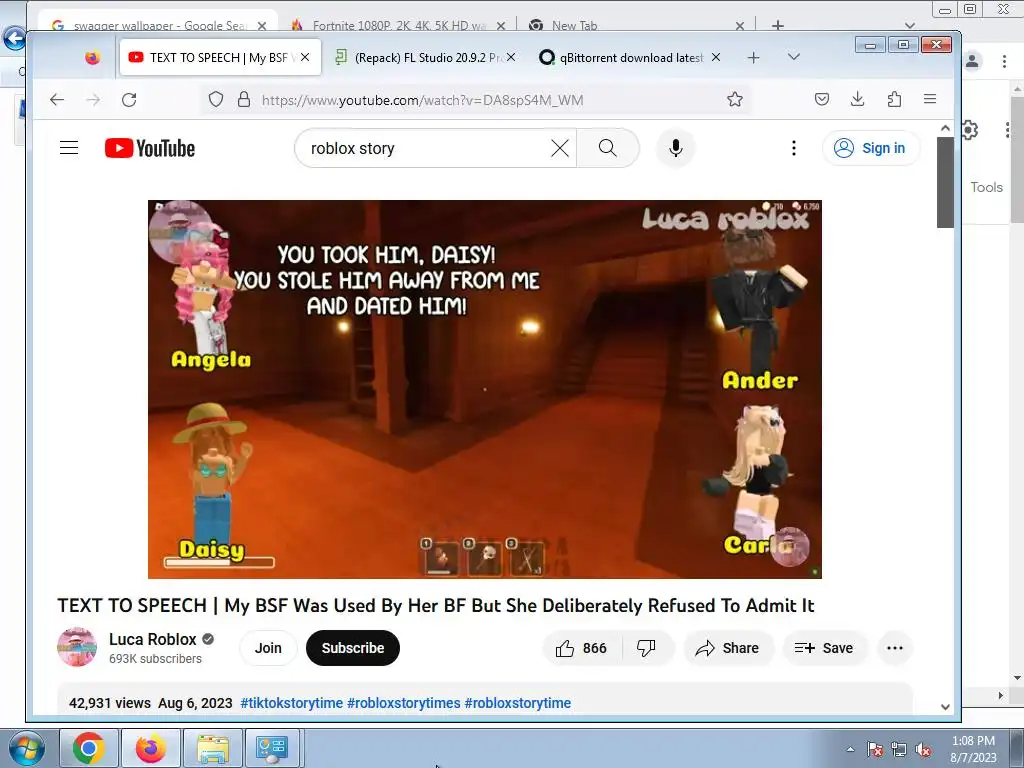Go forward in Firefox

pos(93,100)
